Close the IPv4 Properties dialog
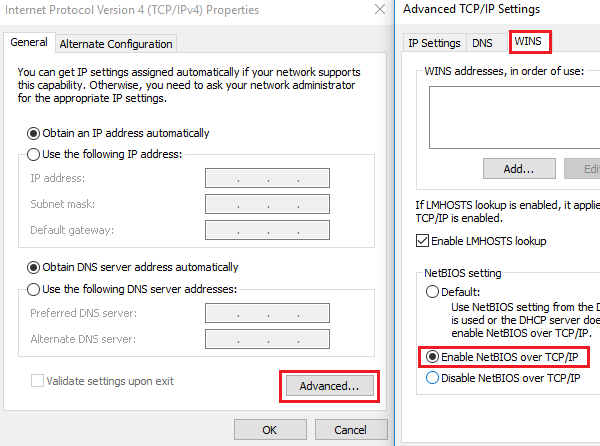600x446 pixels. click(x=380, y=9)
